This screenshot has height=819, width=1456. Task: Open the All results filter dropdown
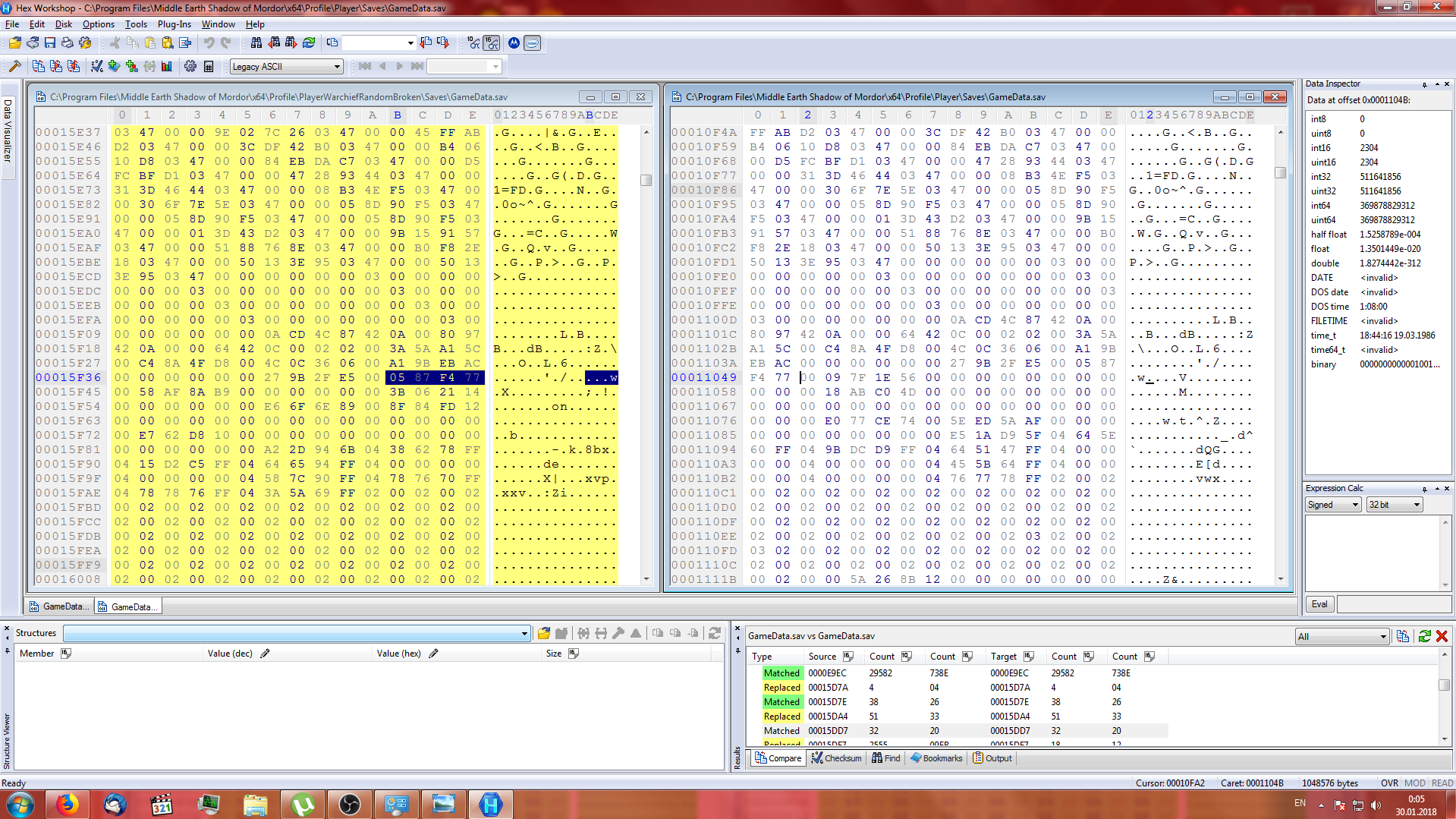pyautogui.click(x=1343, y=636)
